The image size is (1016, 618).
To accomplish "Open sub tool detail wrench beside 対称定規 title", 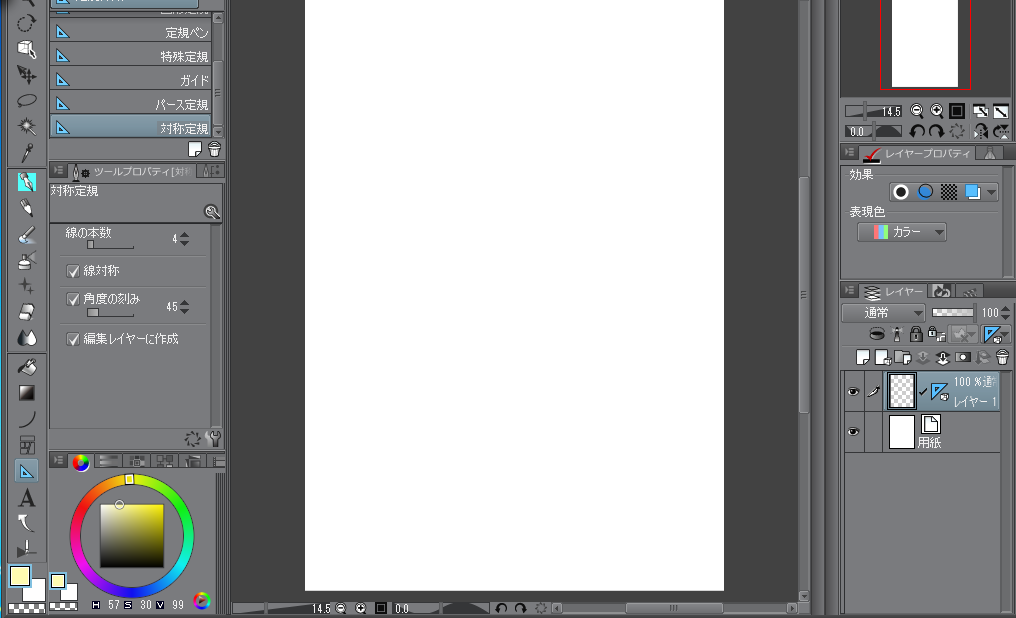I will 212,212.
